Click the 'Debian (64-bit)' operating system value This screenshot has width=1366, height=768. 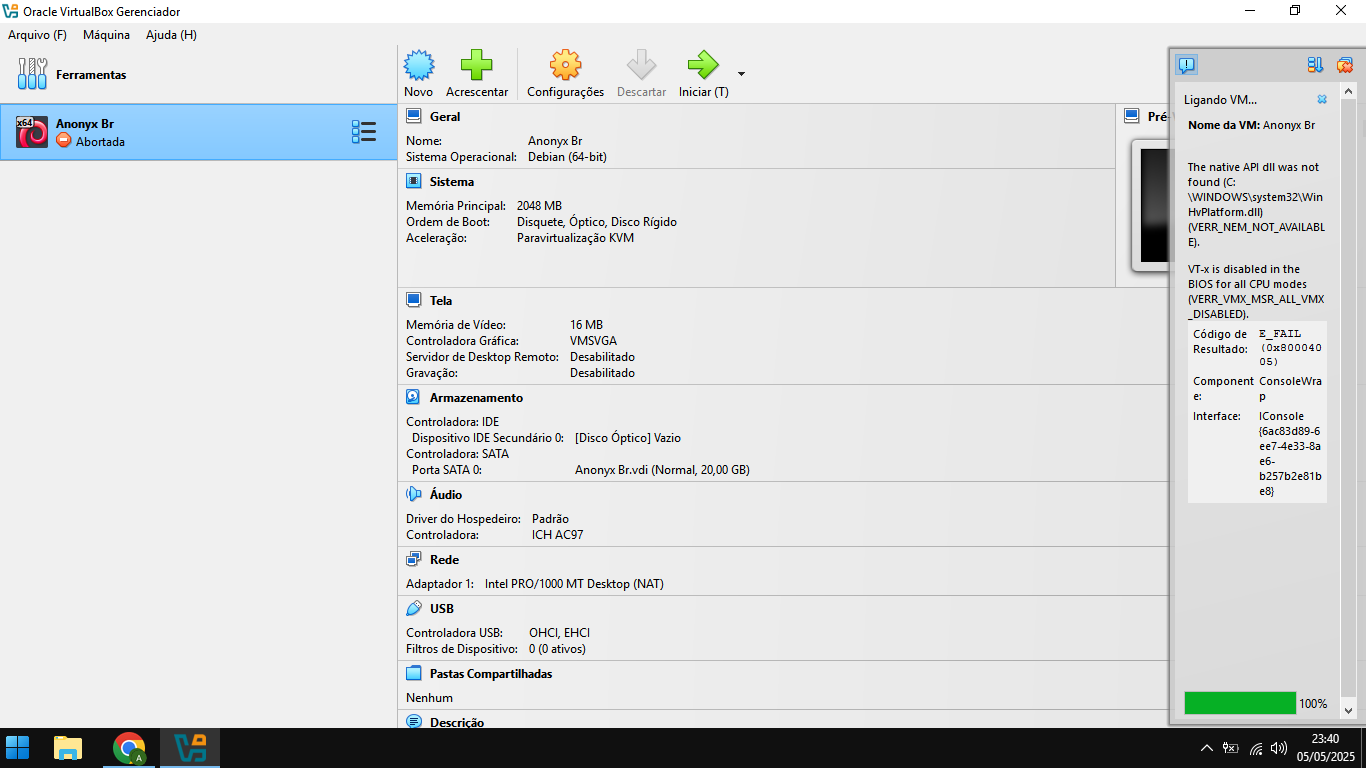pos(567,157)
